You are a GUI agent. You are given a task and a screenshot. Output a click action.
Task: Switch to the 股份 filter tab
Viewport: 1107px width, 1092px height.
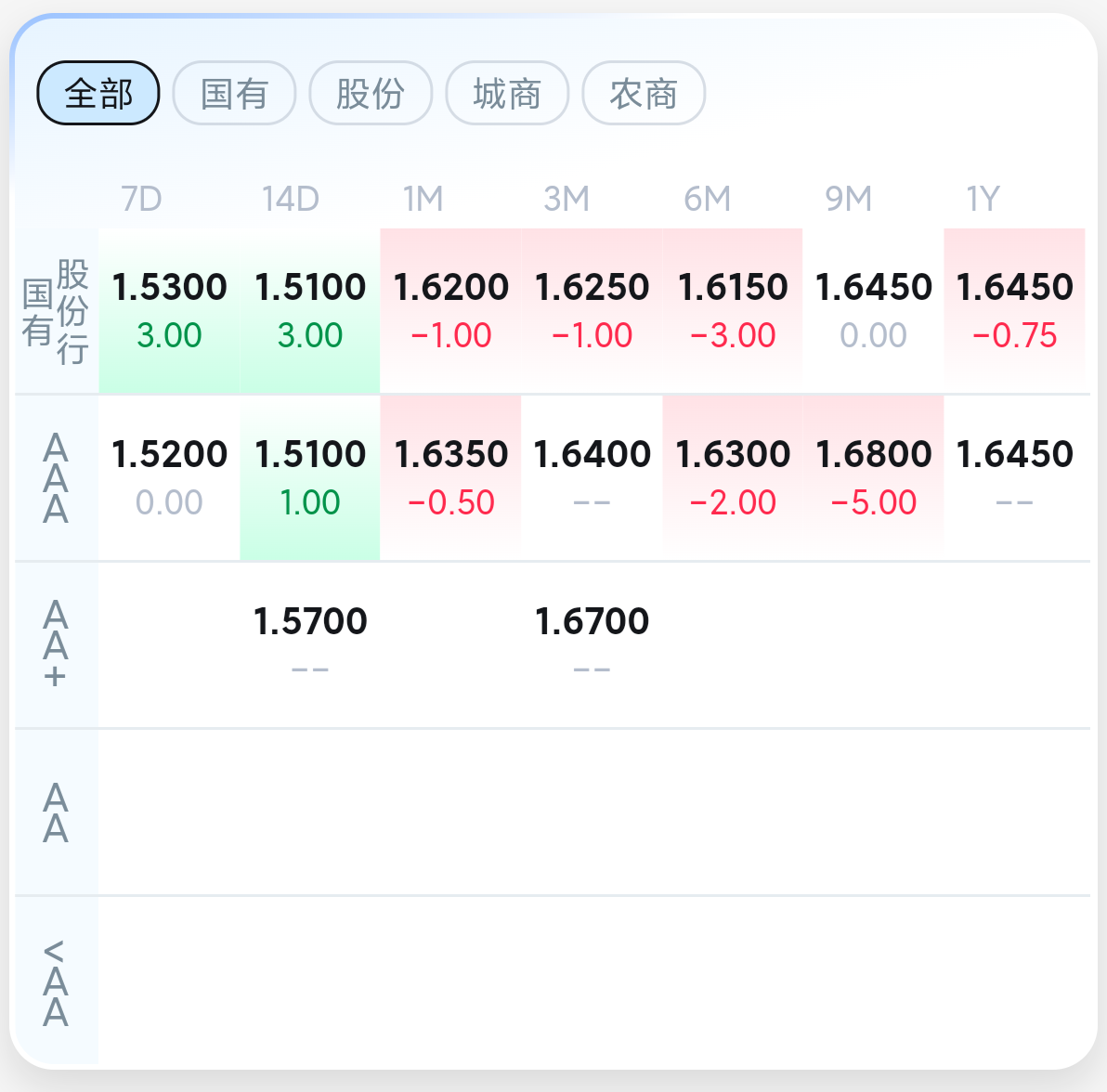pyautogui.click(x=371, y=93)
